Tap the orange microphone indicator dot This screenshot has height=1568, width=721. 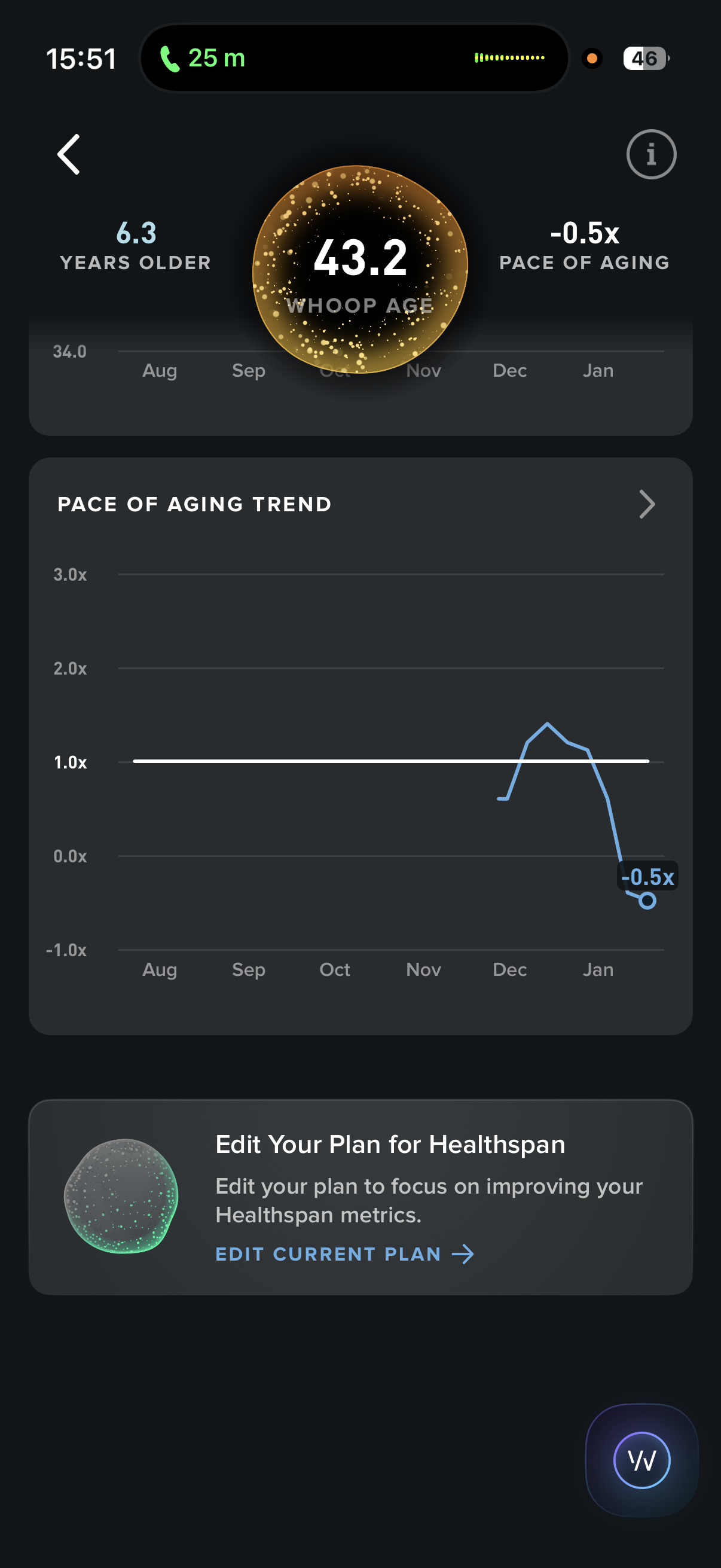tap(591, 59)
